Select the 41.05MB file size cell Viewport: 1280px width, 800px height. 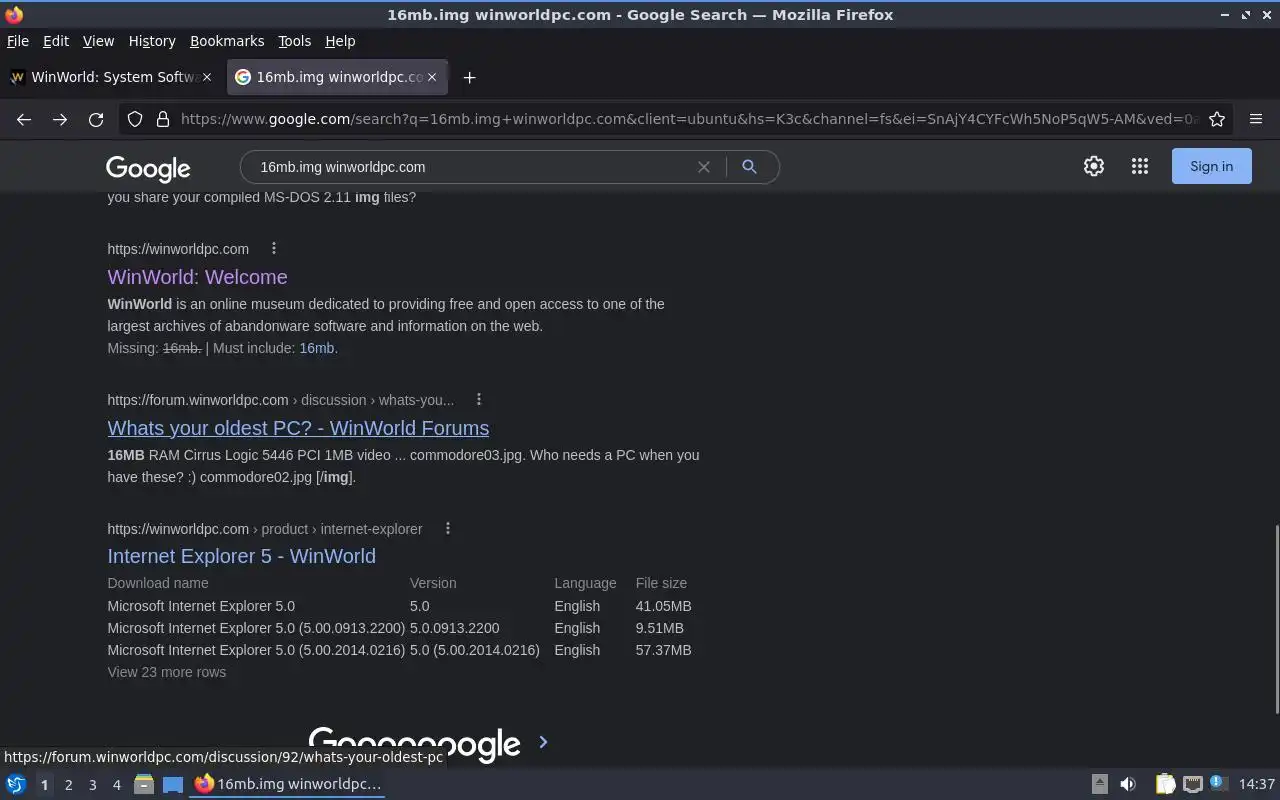[x=663, y=606]
